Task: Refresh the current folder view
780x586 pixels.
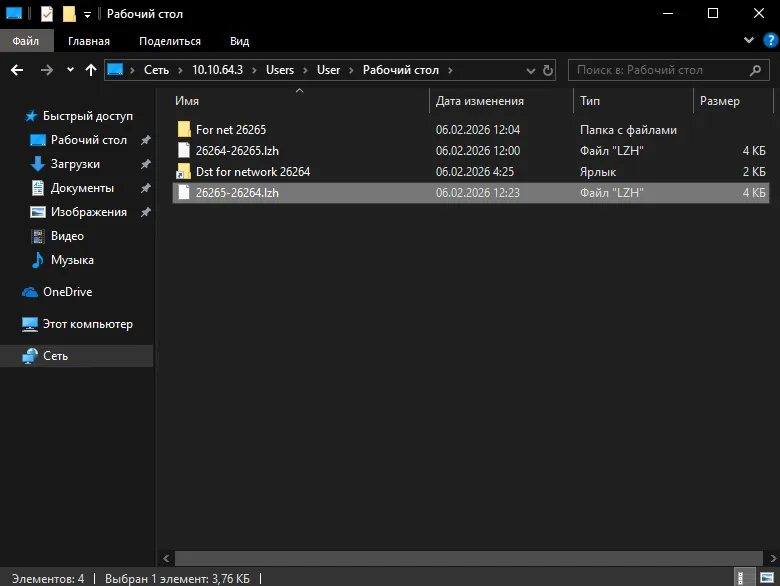Action: pyautogui.click(x=548, y=70)
